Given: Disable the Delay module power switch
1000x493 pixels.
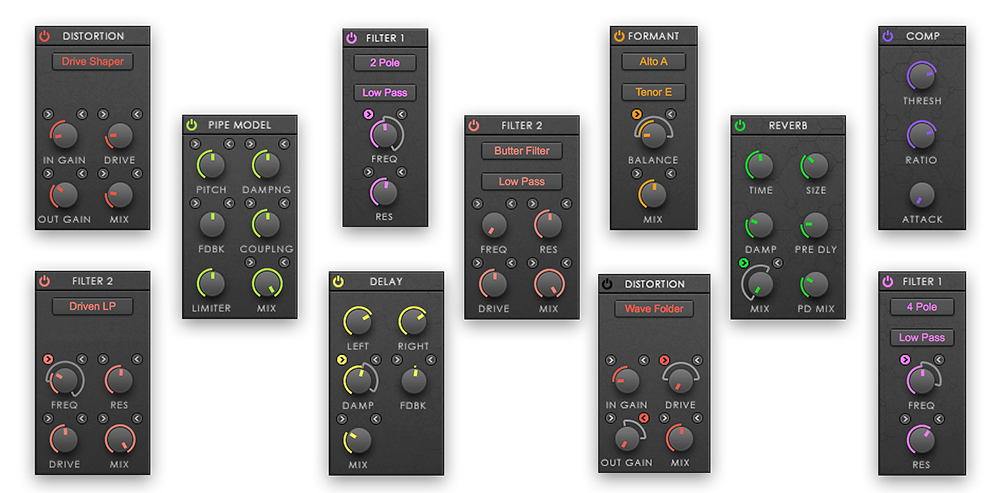Looking at the screenshot, I should click(x=338, y=282).
